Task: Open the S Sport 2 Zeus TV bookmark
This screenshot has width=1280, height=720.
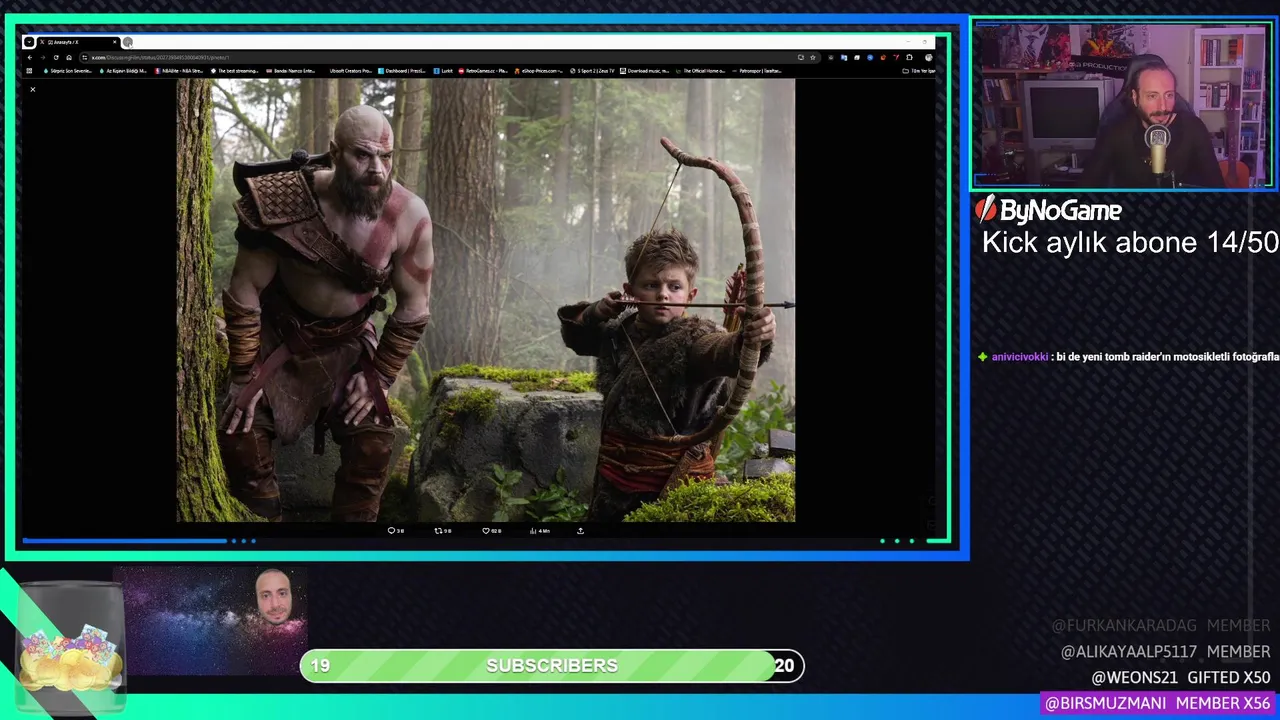Action: click(x=592, y=71)
